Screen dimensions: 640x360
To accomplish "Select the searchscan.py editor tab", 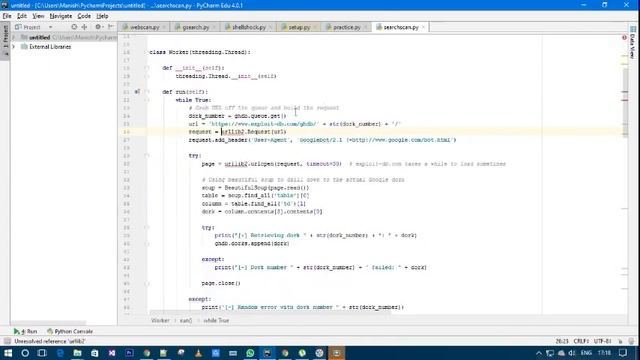I will (401, 27).
